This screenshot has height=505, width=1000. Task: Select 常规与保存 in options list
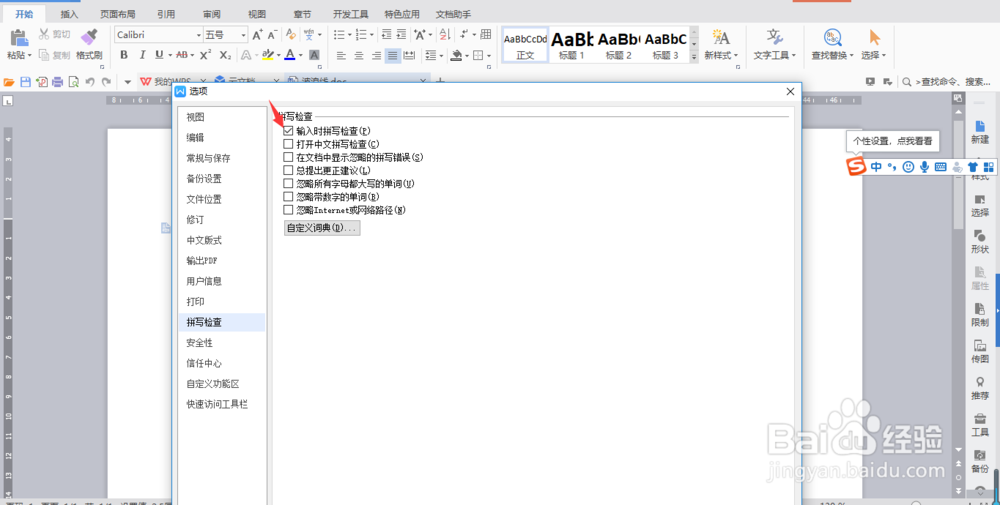222,158
